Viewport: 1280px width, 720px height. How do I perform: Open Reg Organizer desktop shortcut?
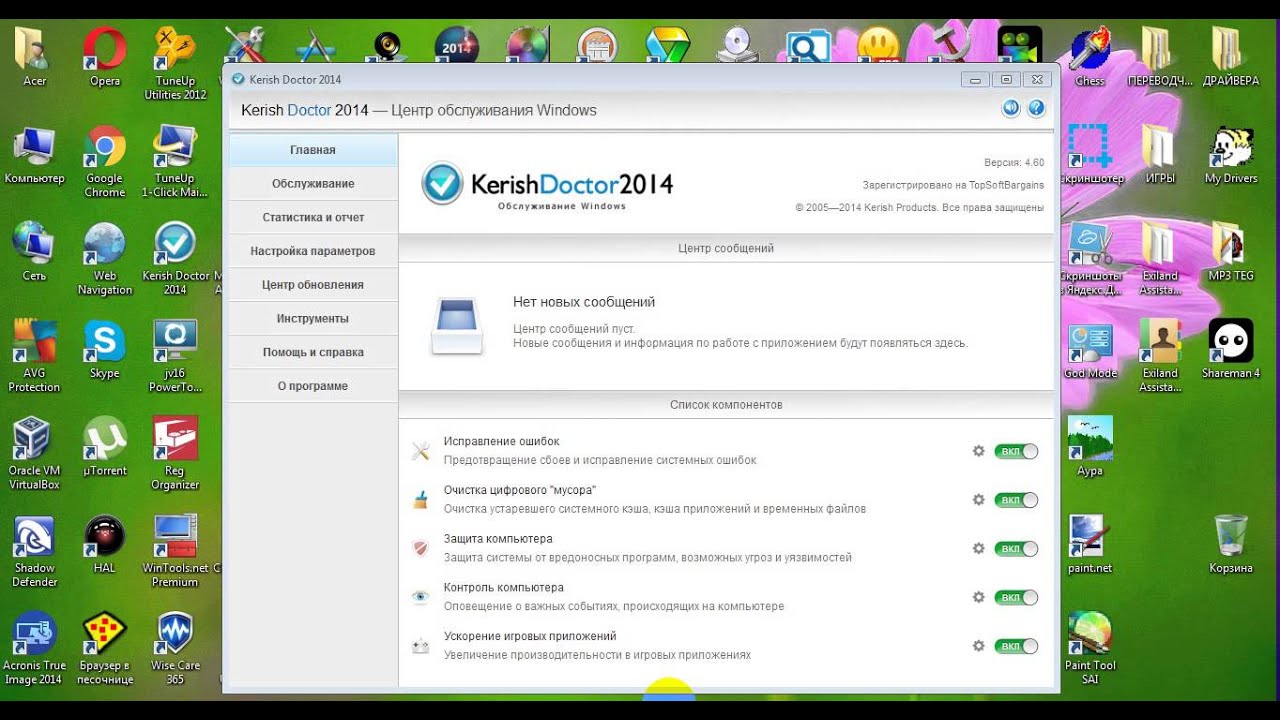pyautogui.click(x=175, y=453)
